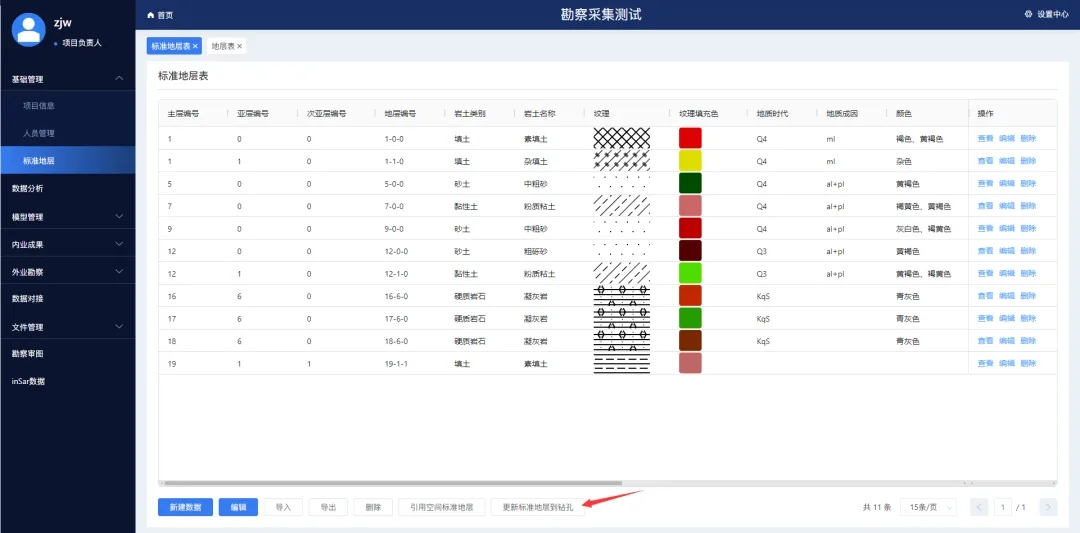
Task: Expand the 文件管理 sidebar menu
Action: (119, 327)
